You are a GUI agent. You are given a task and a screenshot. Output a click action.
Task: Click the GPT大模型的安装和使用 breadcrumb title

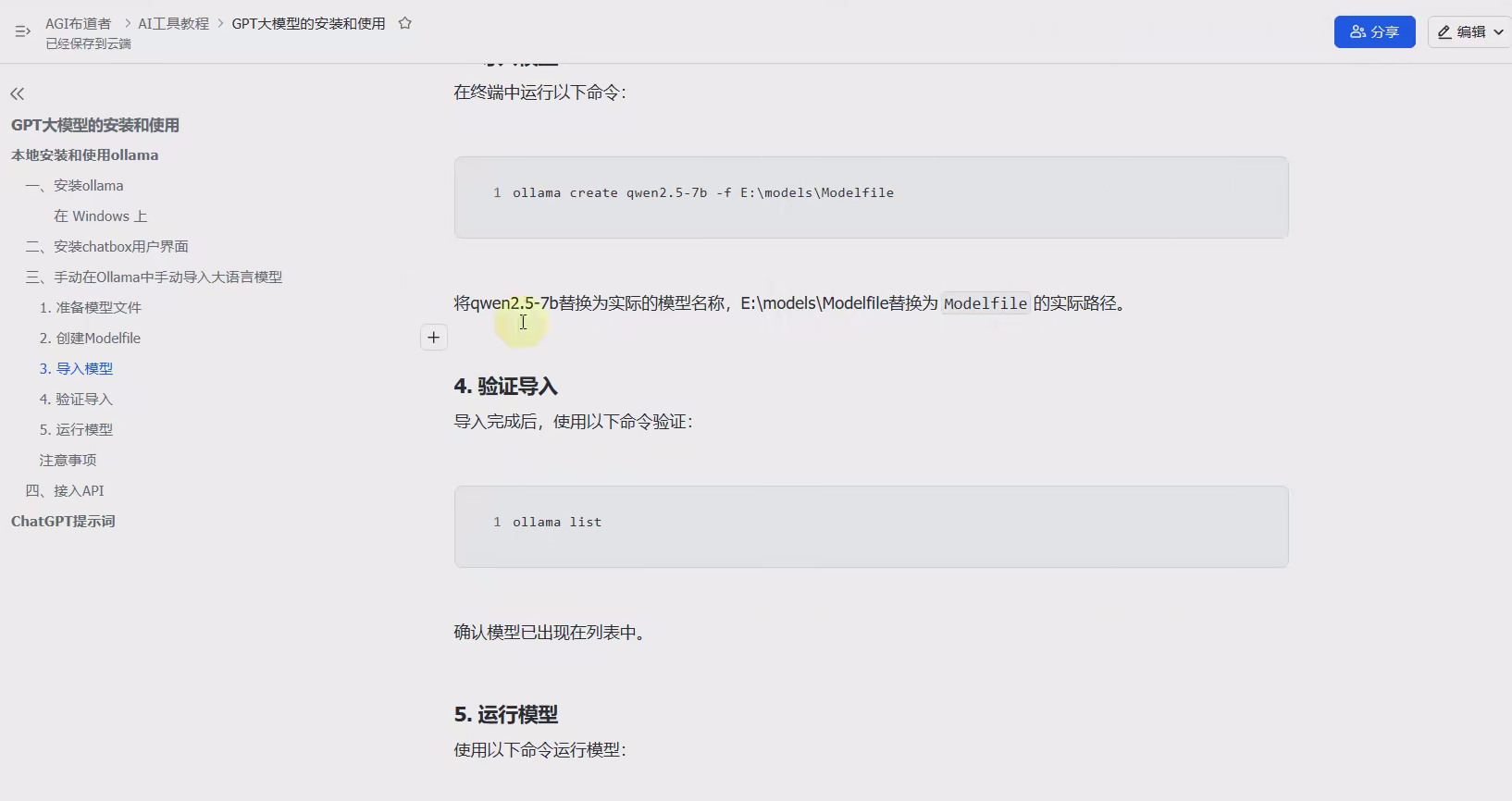[x=308, y=23]
